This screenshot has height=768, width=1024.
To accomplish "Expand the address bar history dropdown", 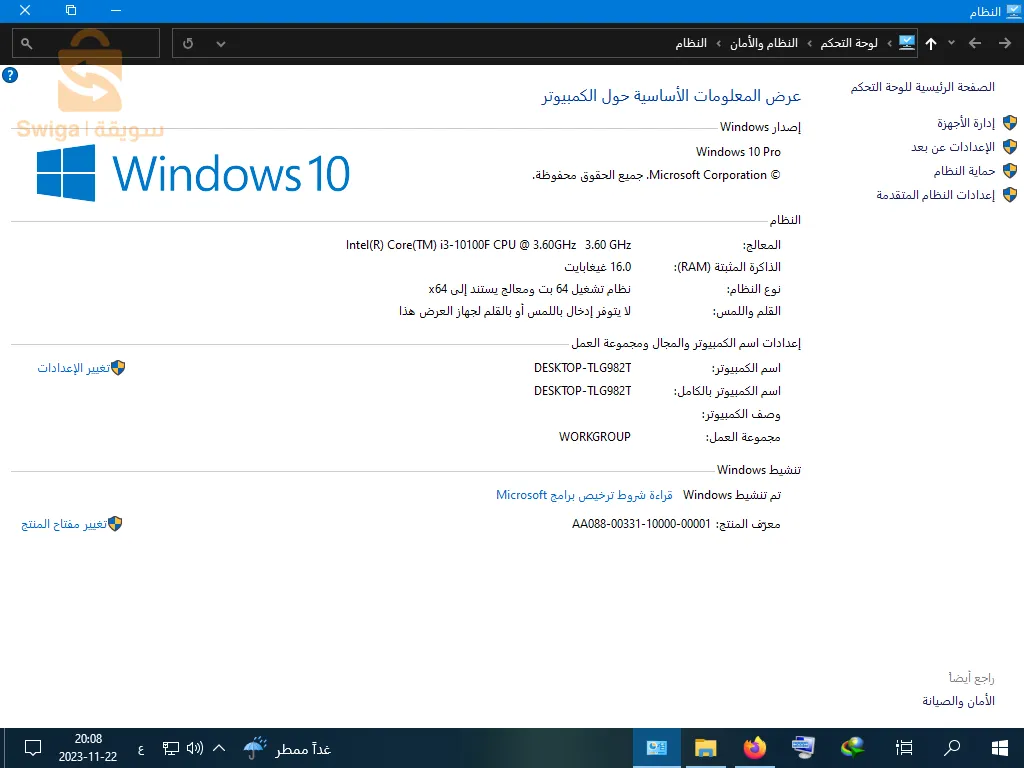I will coord(221,43).
